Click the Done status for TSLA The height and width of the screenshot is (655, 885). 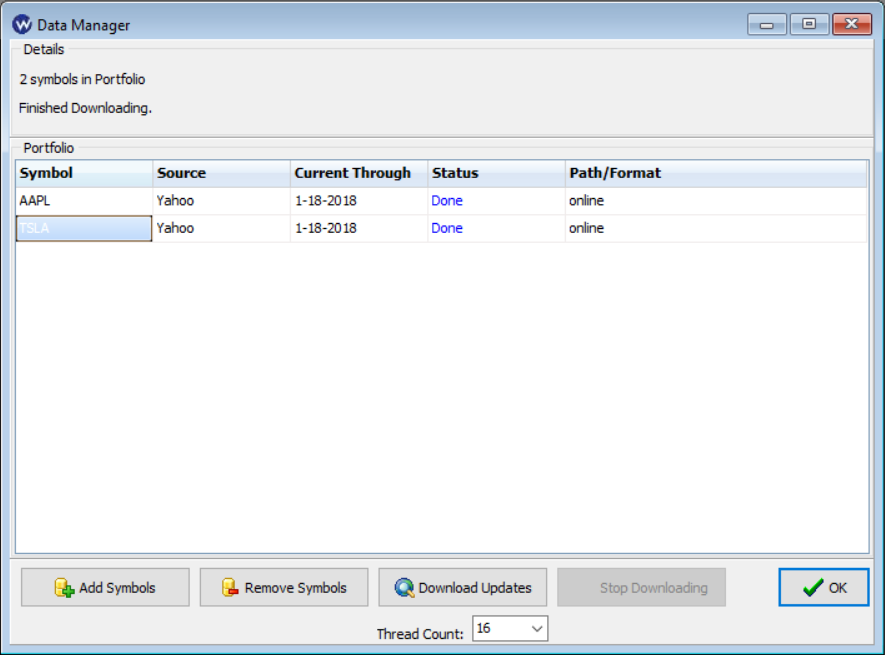[447, 228]
